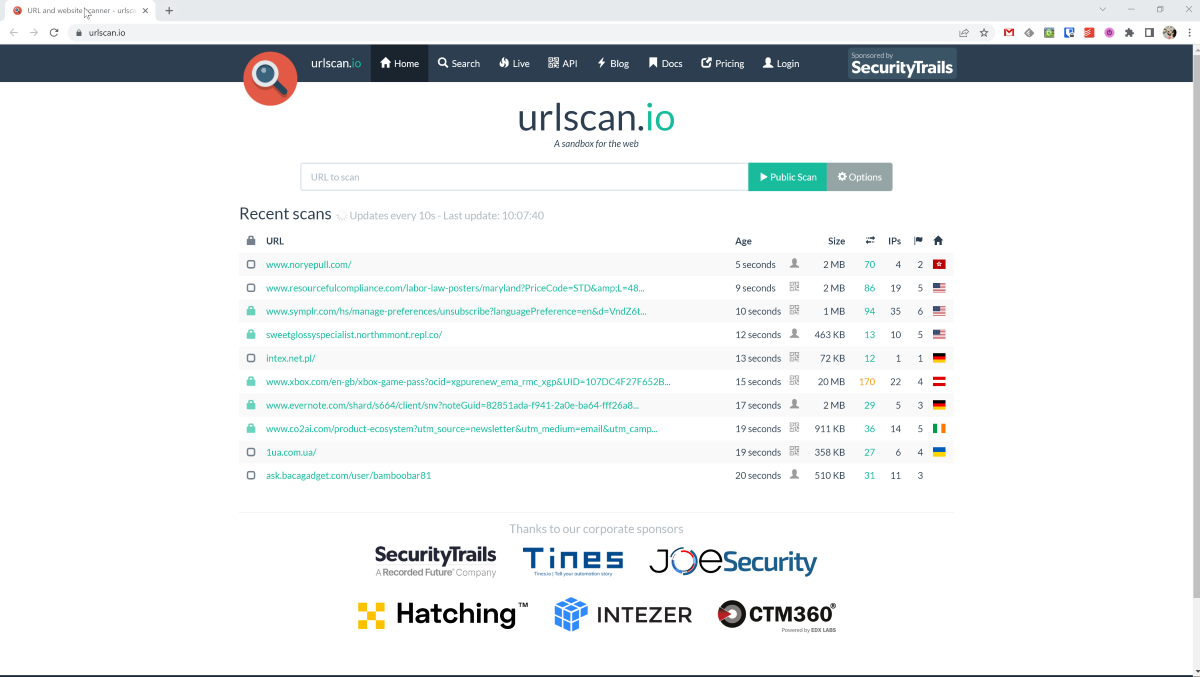
Task: Open Hatching sponsor logo
Action: point(443,614)
